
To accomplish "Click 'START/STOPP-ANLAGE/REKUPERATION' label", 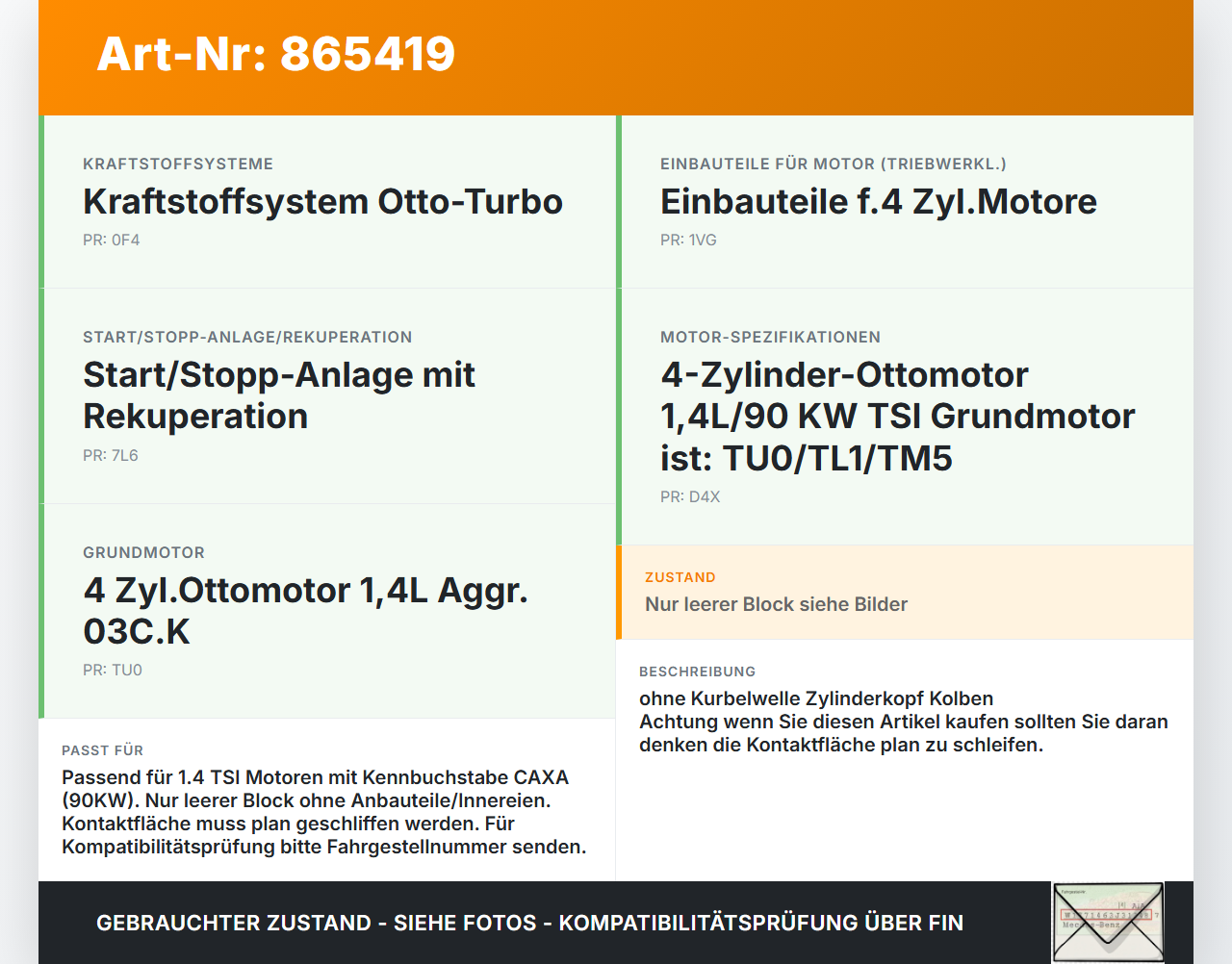I will (x=247, y=337).
